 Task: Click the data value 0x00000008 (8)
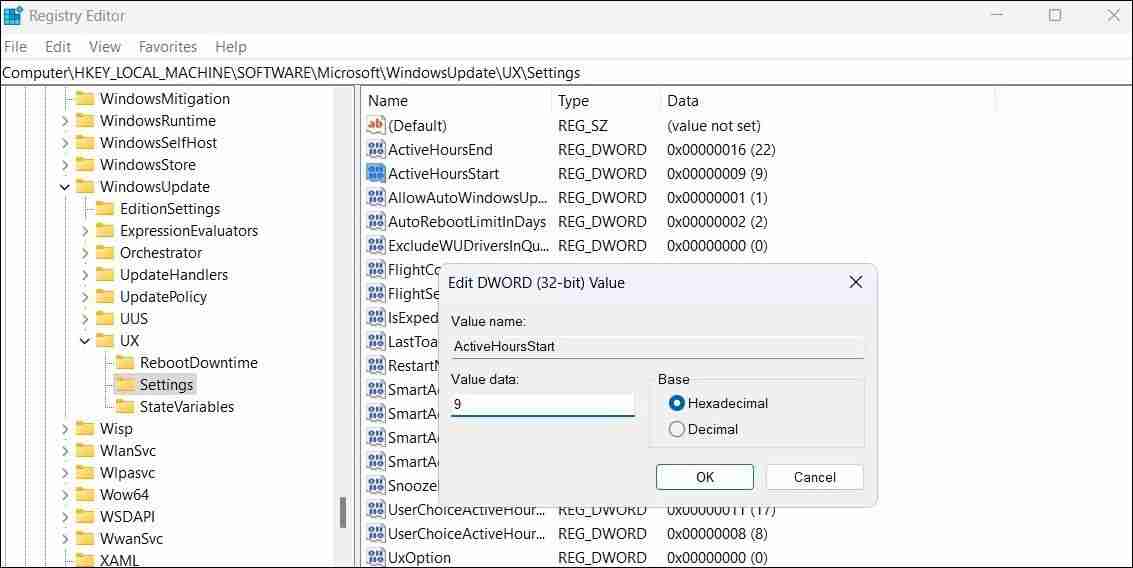tap(717, 533)
